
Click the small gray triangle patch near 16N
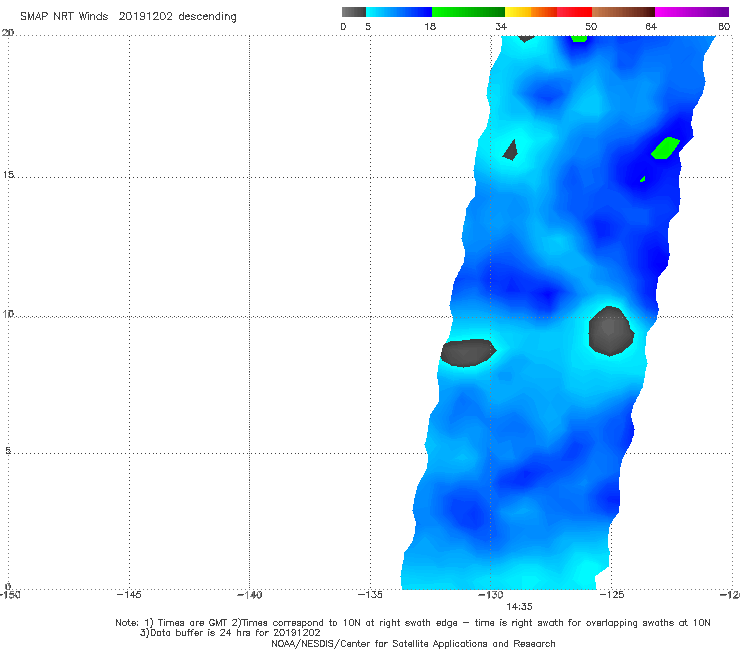coord(511,150)
